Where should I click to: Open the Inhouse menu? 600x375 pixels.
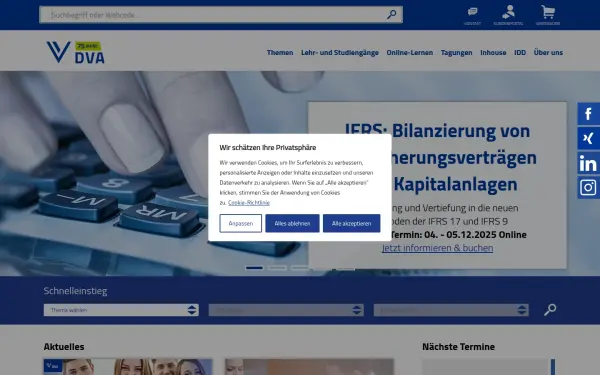493,52
